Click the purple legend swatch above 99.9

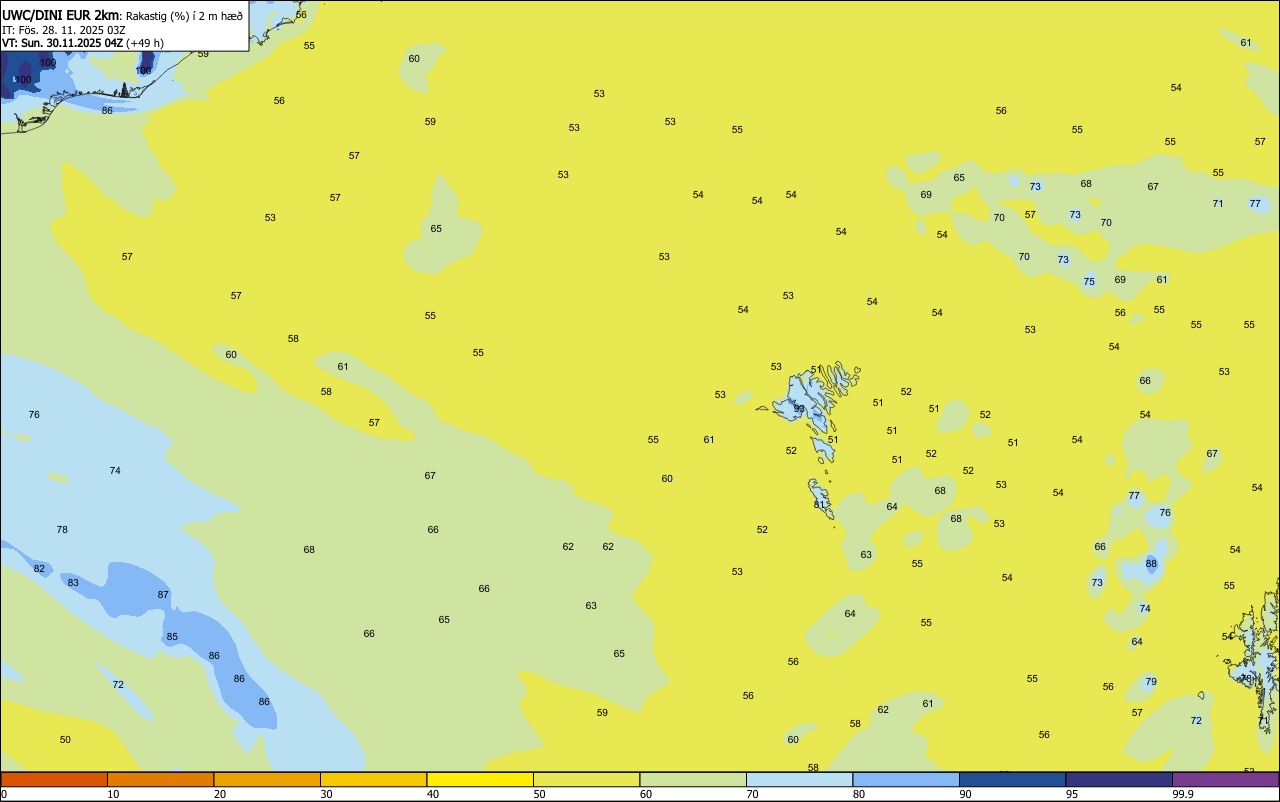[1225, 779]
